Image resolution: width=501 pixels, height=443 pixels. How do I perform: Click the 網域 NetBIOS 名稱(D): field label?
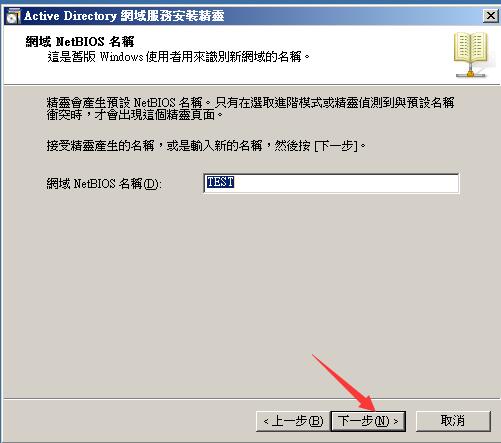click(x=104, y=184)
